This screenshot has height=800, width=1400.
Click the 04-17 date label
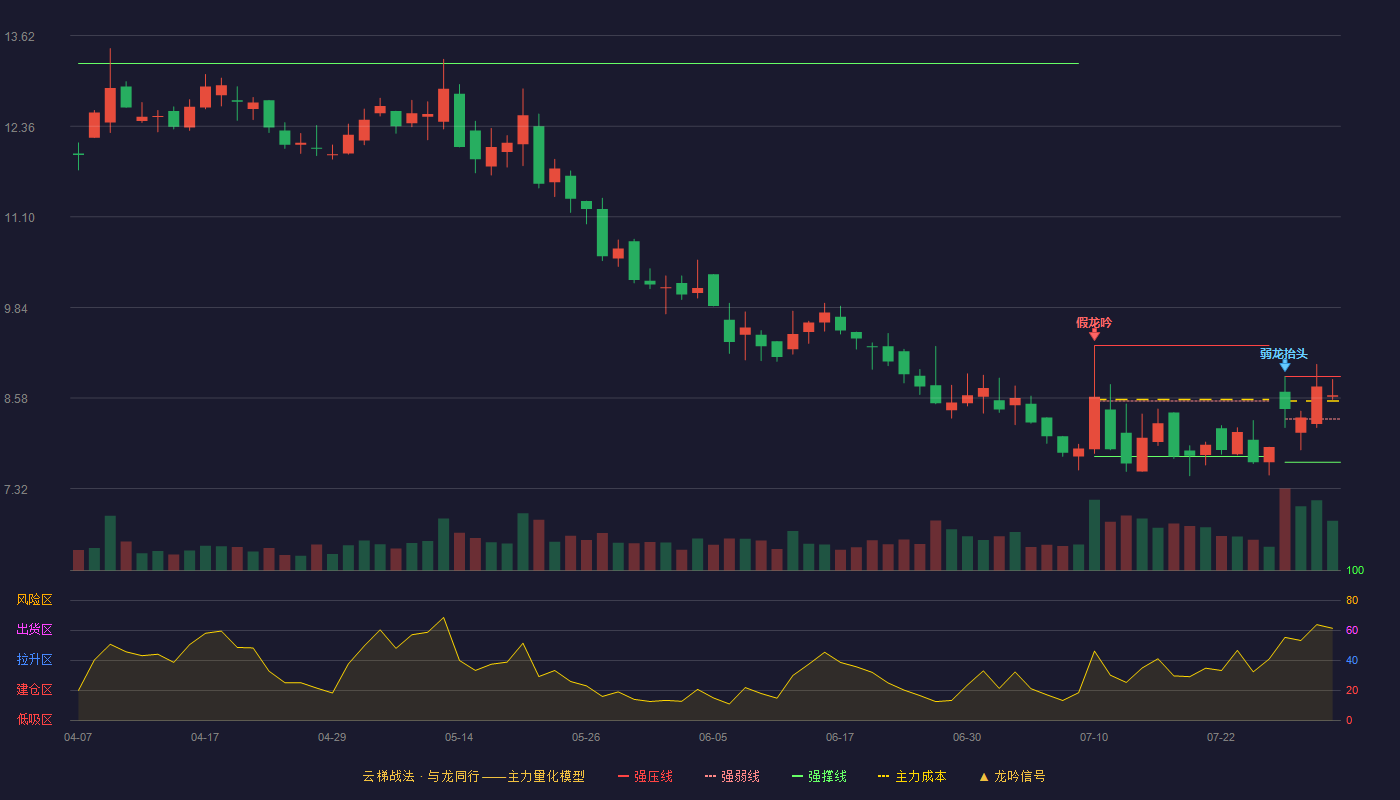coord(205,737)
